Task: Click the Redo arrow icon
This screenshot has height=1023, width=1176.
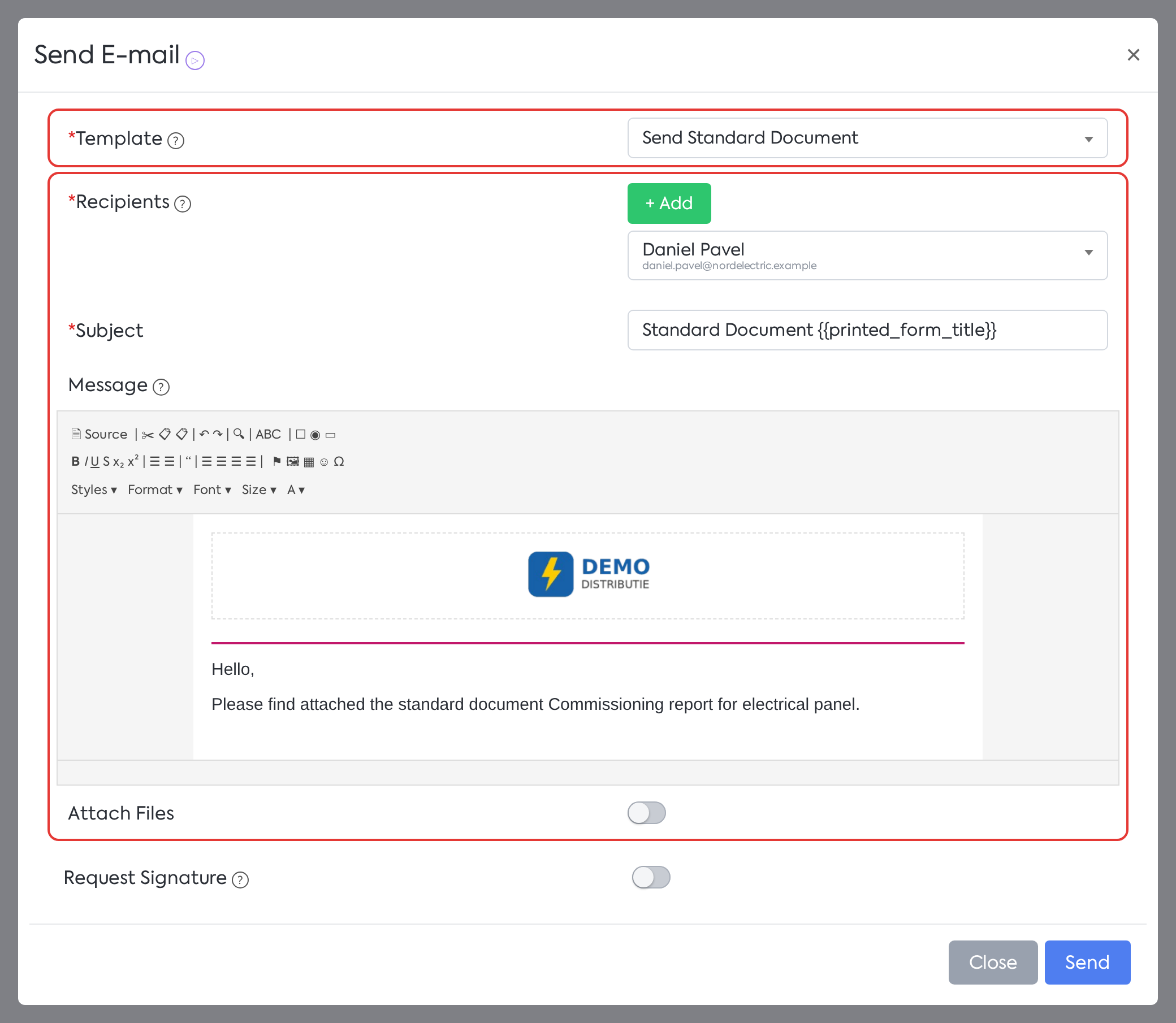Action: point(218,435)
